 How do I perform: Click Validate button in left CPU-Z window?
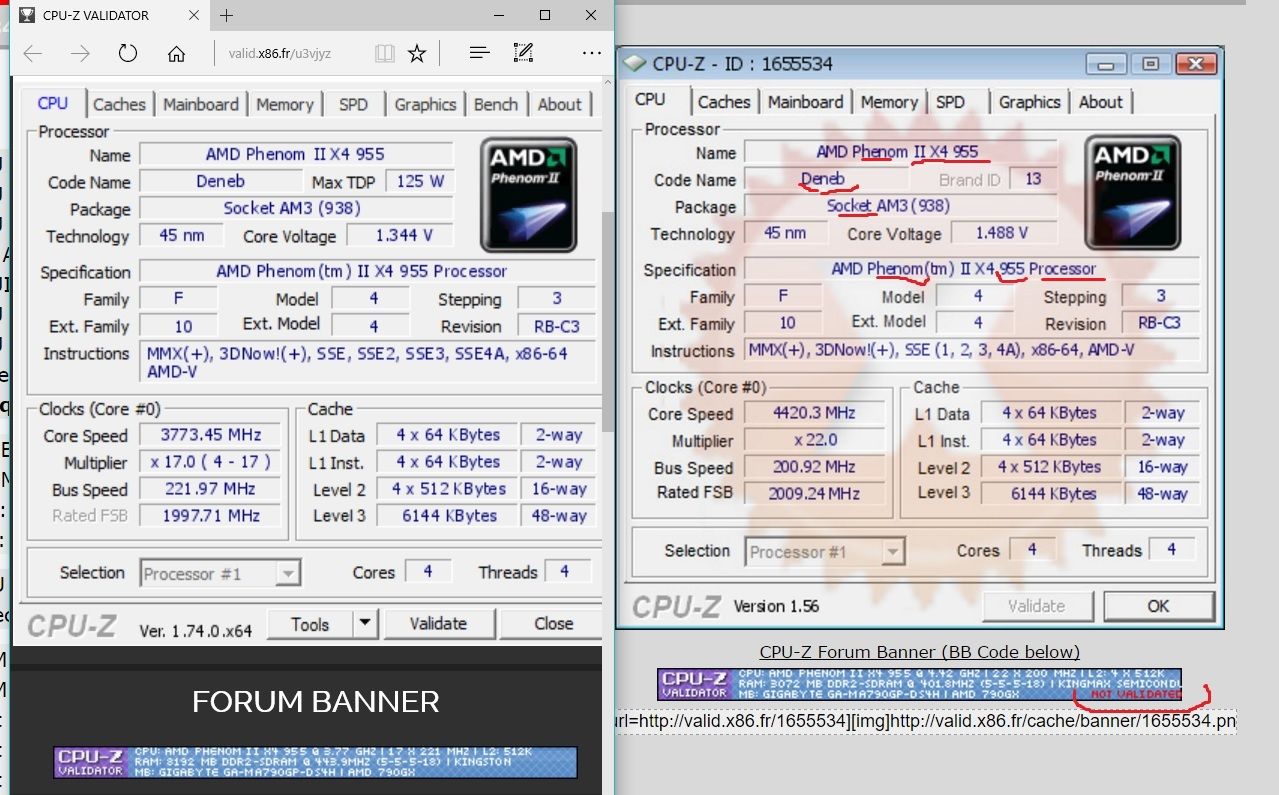coord(438,624)
